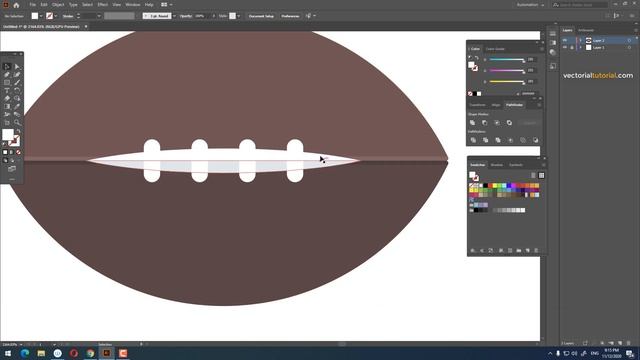640x360 pixels.
Task: Click target circle of Layer 2
Action: click(629, 40)
